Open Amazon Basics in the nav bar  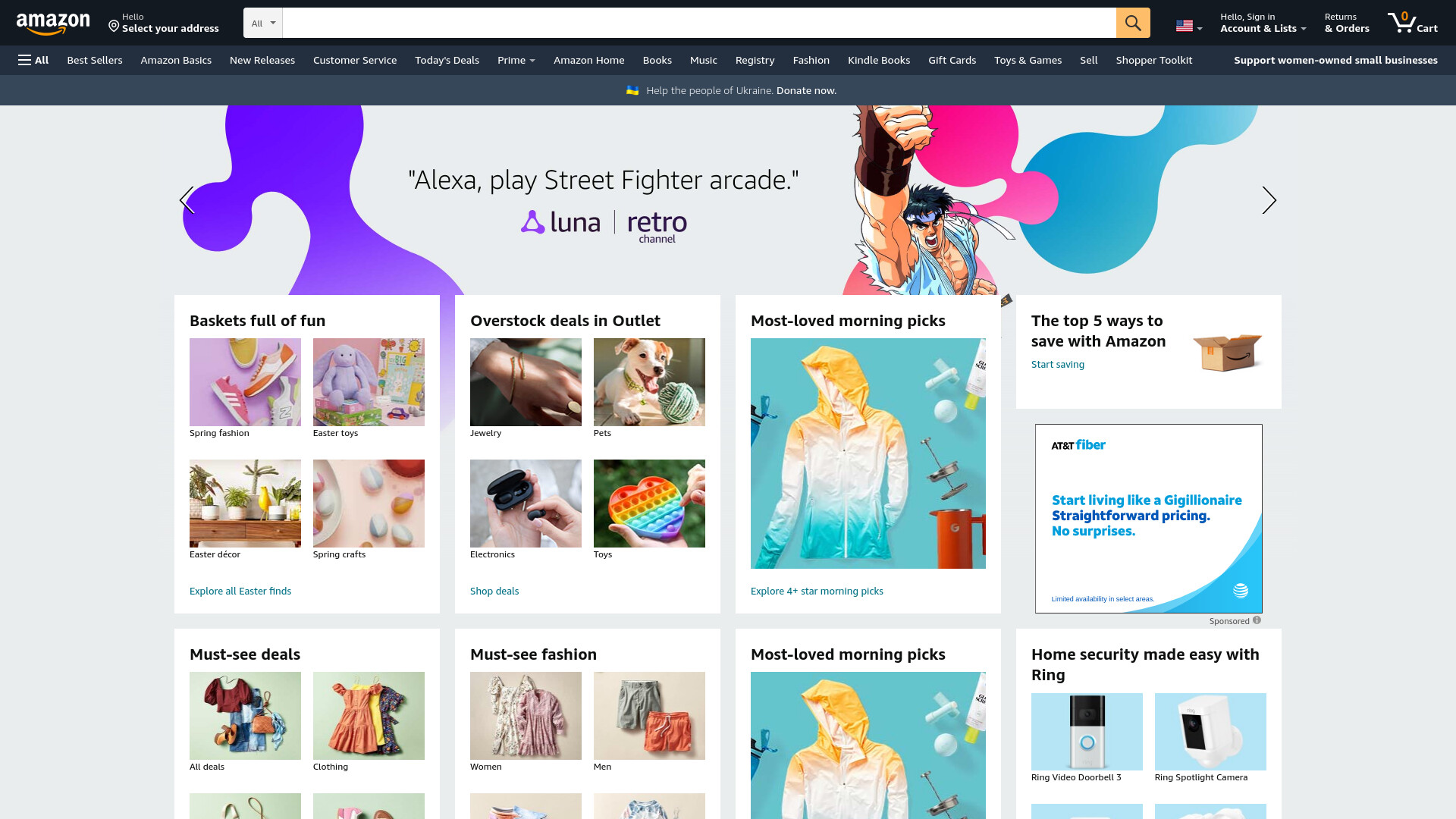(176, 60)
